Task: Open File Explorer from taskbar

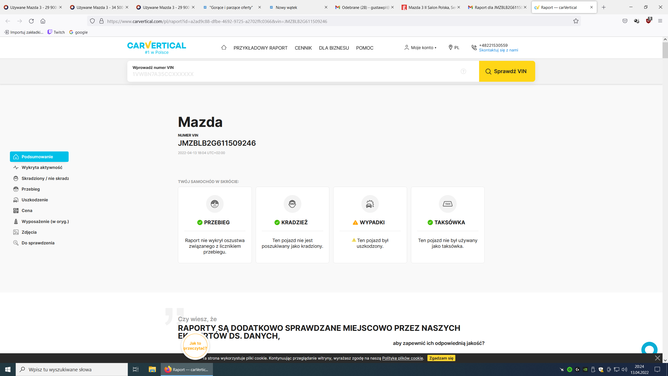Action: pos(152,369)
